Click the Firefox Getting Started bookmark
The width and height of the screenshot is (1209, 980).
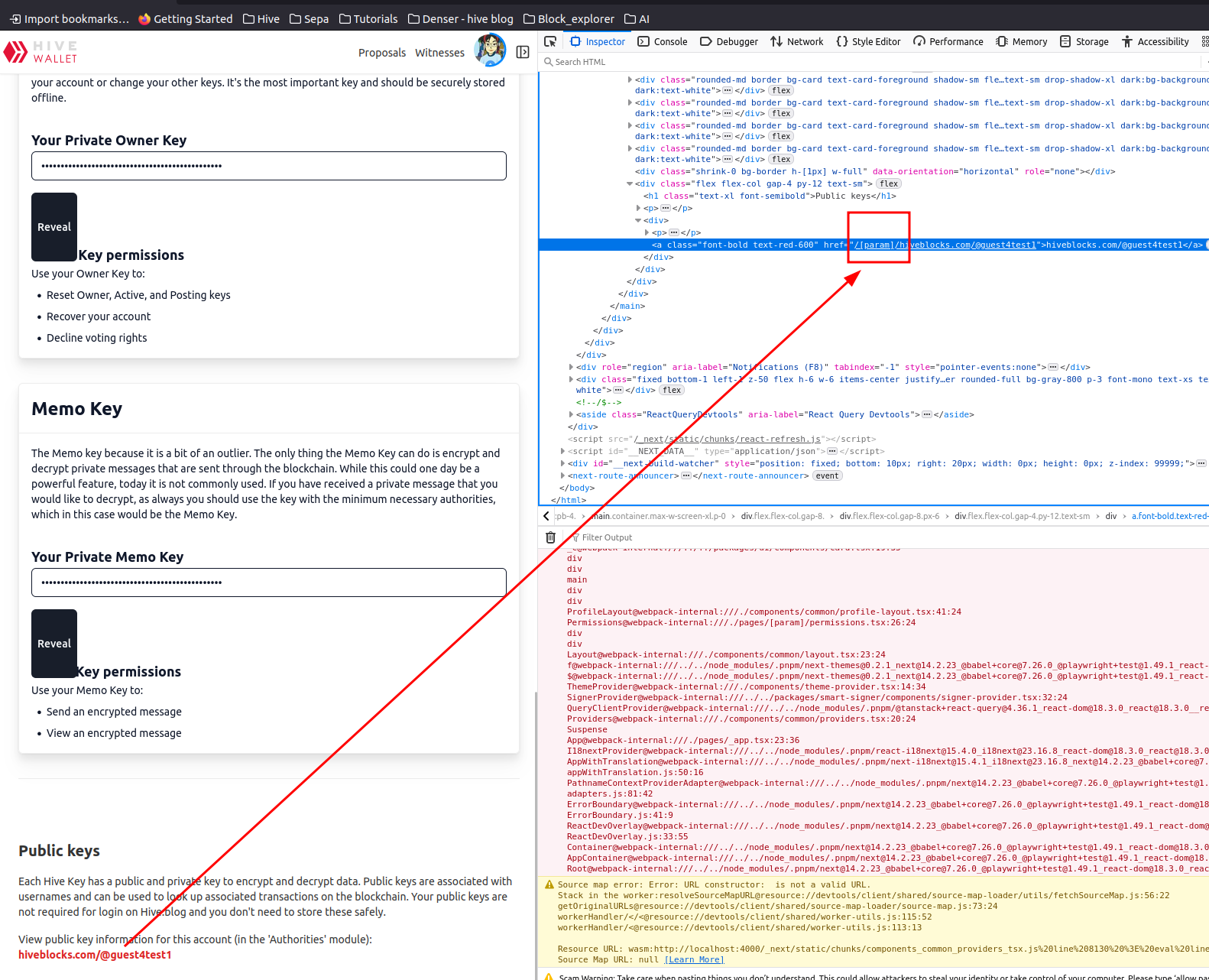(185, 19)
